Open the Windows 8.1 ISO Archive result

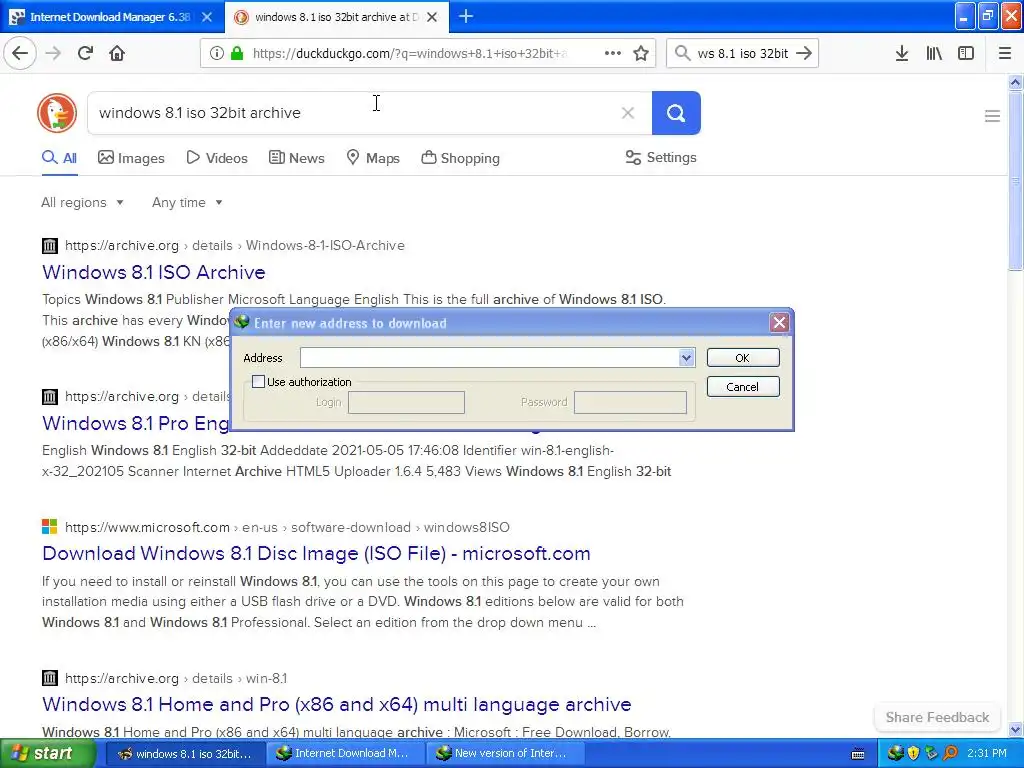(x=153, y=272)
